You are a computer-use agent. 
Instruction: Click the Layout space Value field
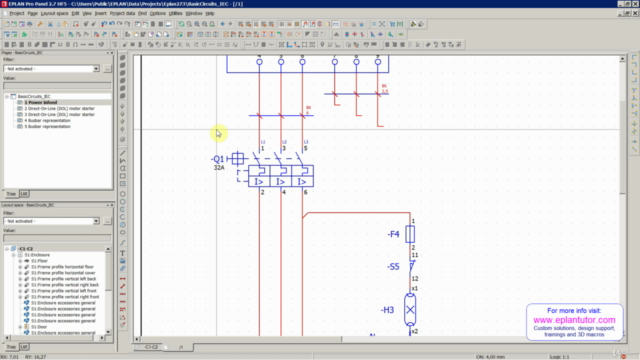click(57, 238)
